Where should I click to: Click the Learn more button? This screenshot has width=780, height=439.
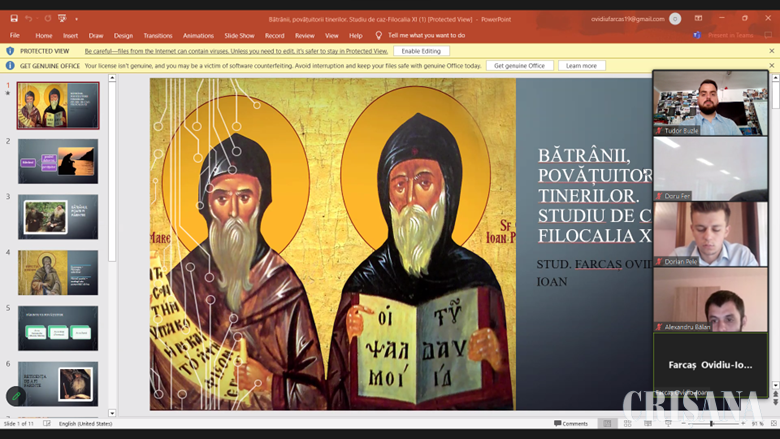pyautogui.click(x=581, y=66)
